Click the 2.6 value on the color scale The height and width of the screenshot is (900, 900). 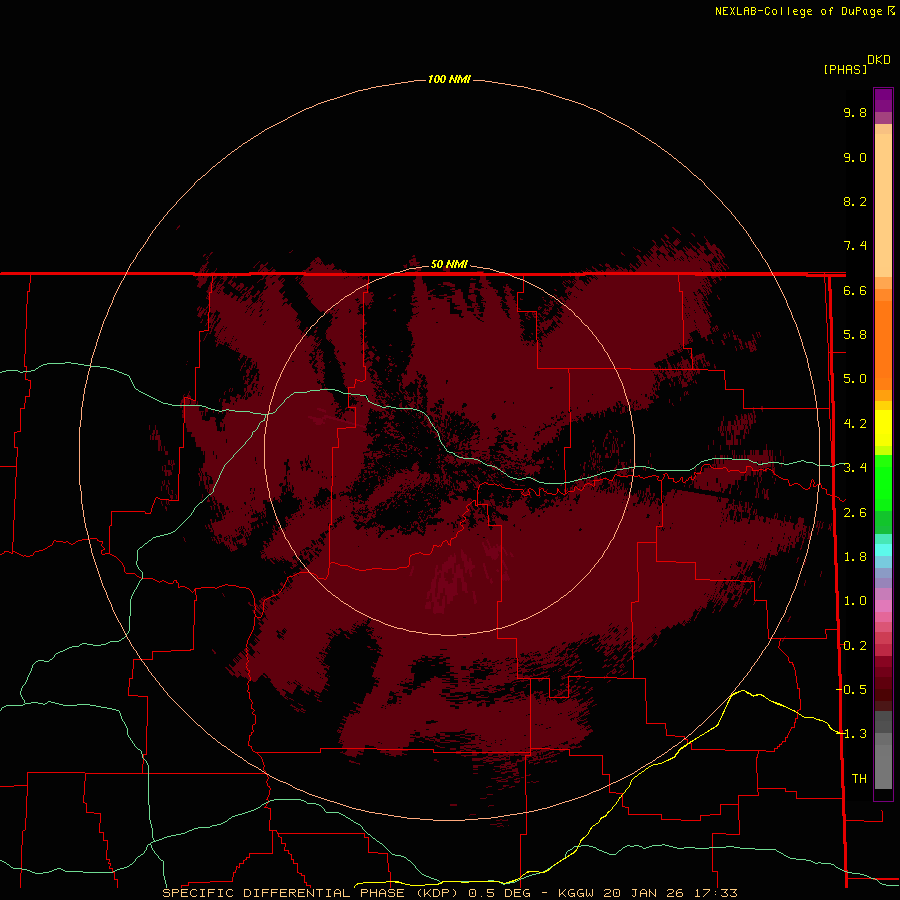pyautogui.click(x=855, y=513)
